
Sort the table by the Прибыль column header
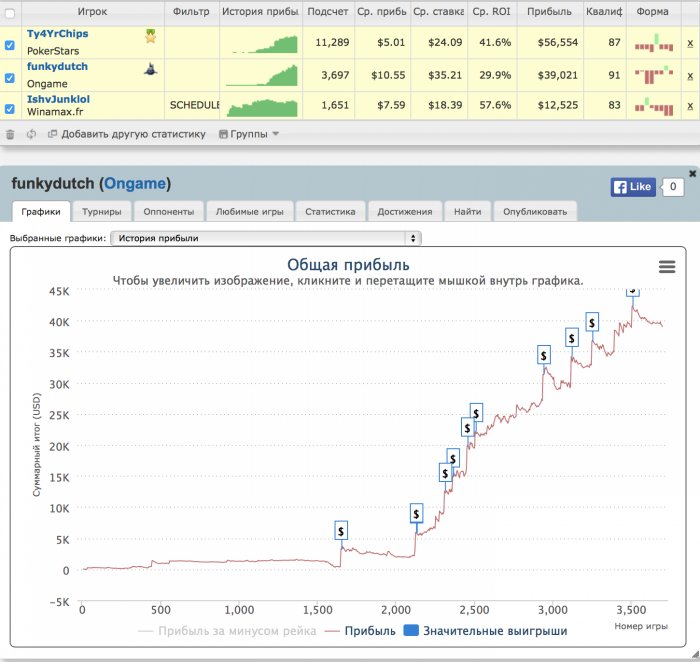click(x=549, y=12)
